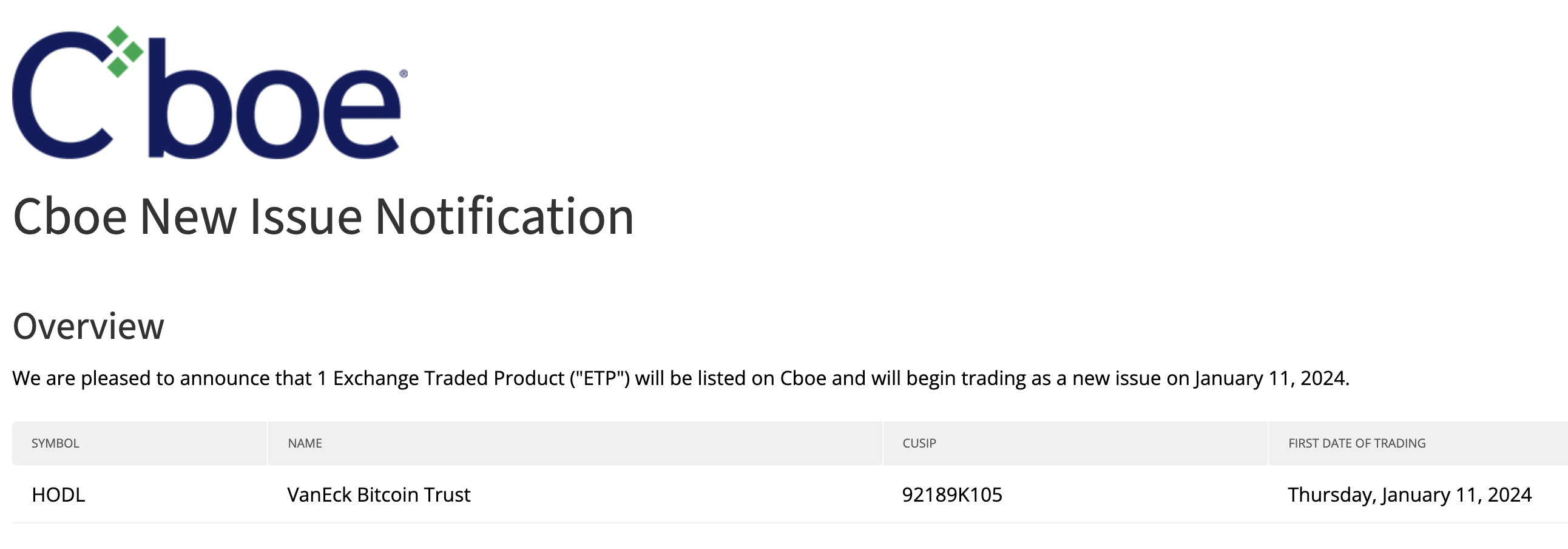Click "Cboe" in the announcement sentence
The height and width of the screenshot is (549, 1568).
(803, 378)
